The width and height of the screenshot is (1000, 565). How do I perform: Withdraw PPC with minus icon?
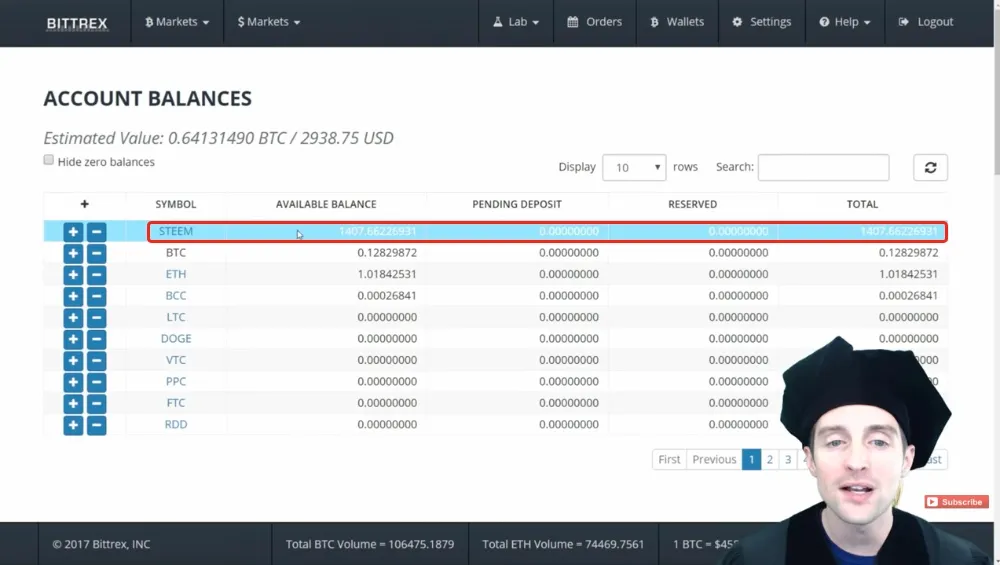pos(96,382)
